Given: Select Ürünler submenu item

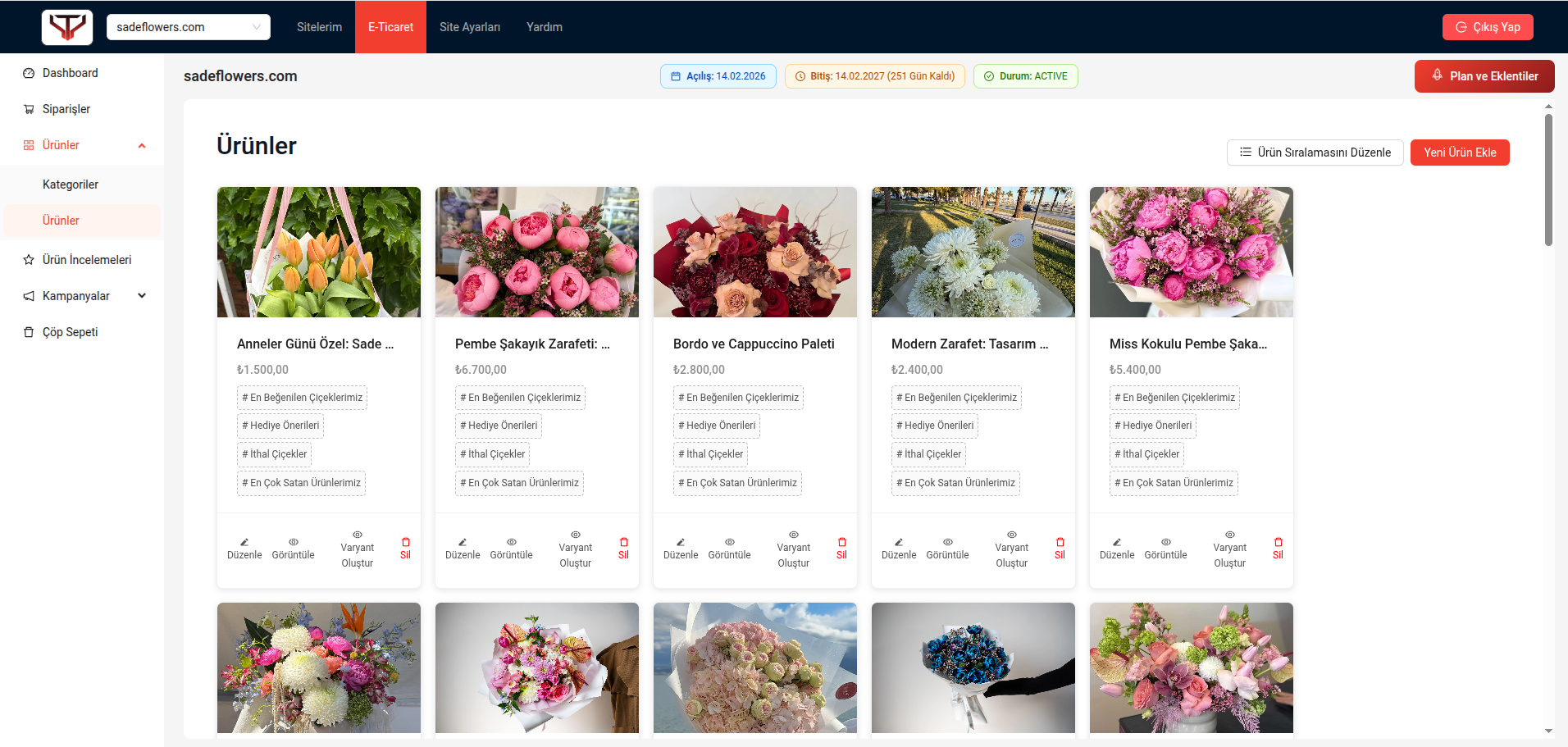Looking at the screenshot, I should pos(82,221).
